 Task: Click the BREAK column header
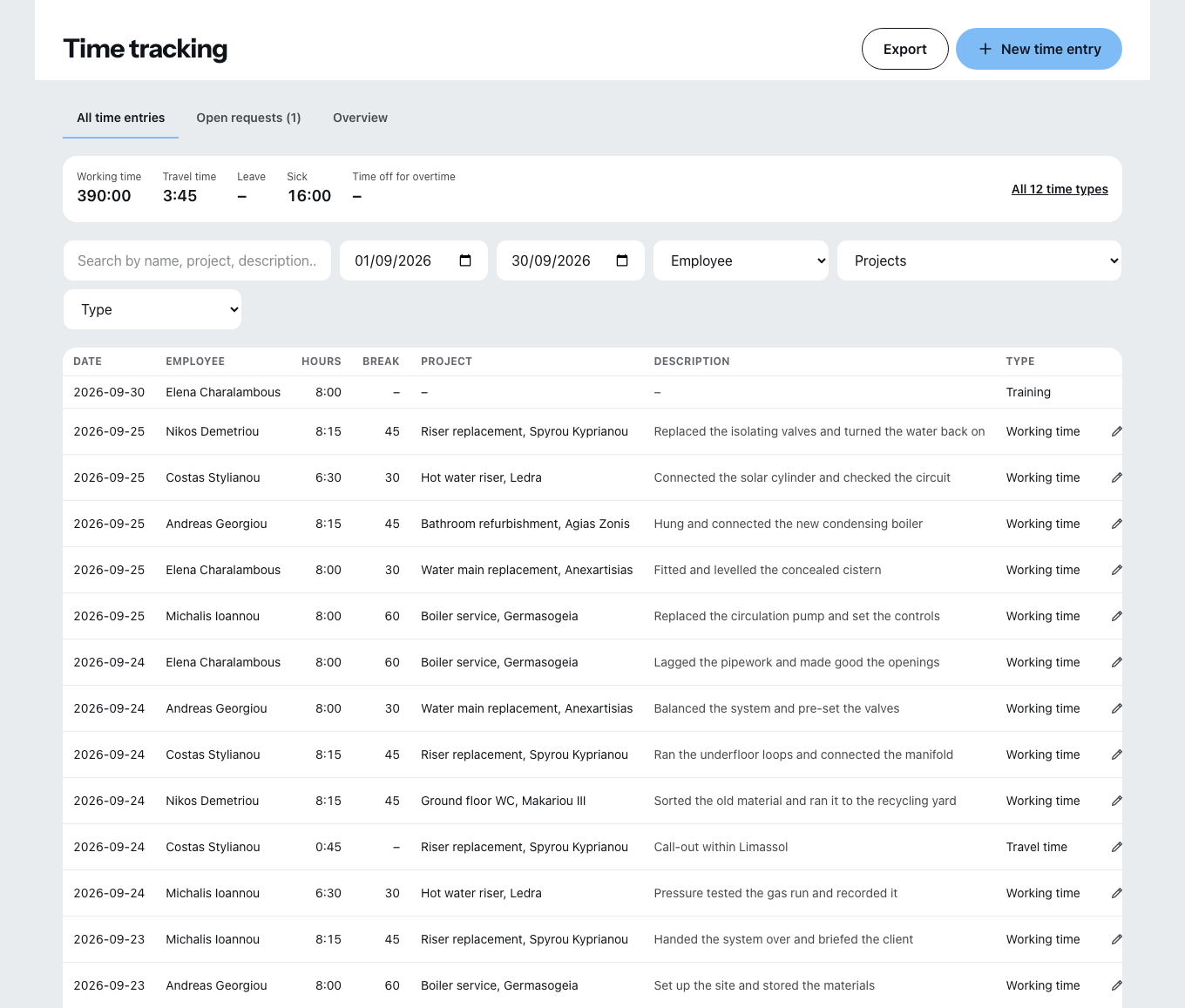381,362
